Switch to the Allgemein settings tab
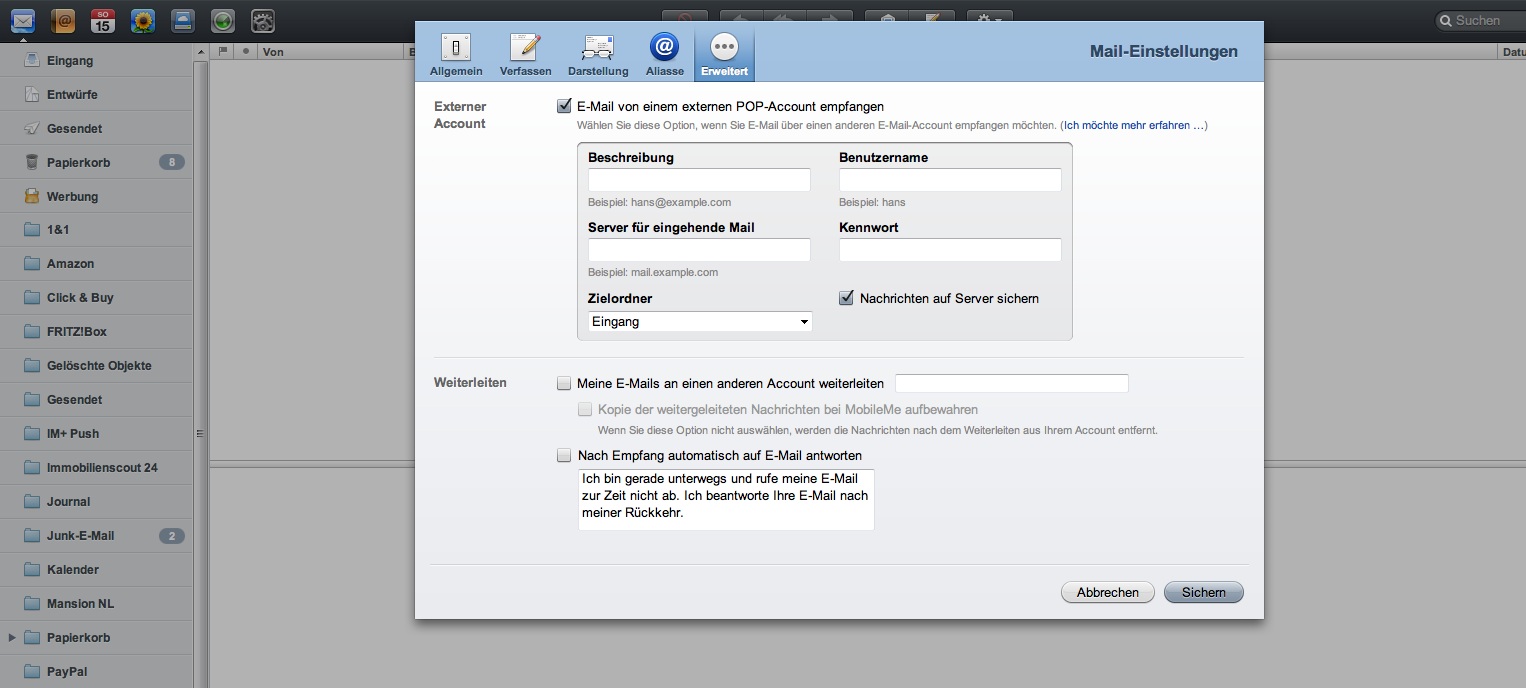1526x688 pixels. click(x=456, y=54)
